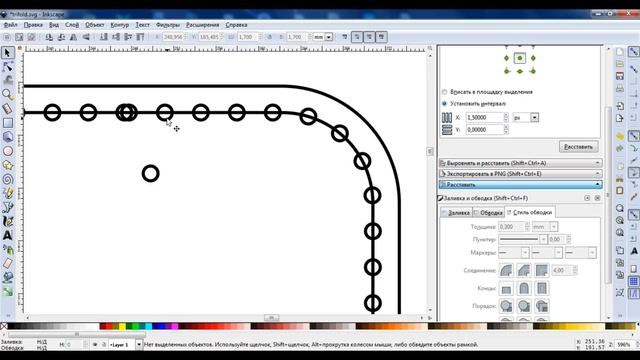The height and width of the screenshot is (360, 640).
Task: Click the miter join icon
Action: point(541,270)
